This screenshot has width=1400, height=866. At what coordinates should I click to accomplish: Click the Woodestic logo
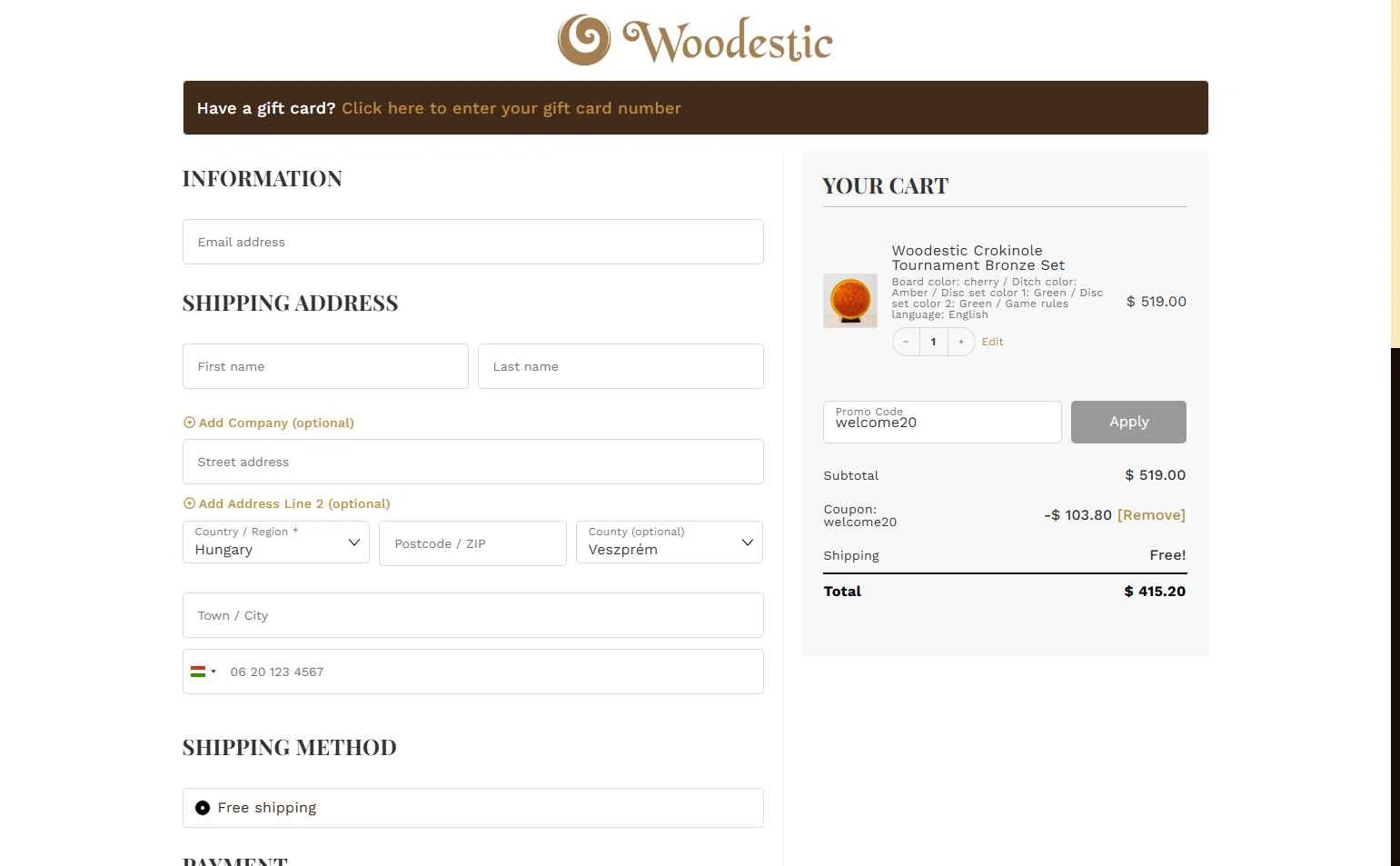click(695, 40)
